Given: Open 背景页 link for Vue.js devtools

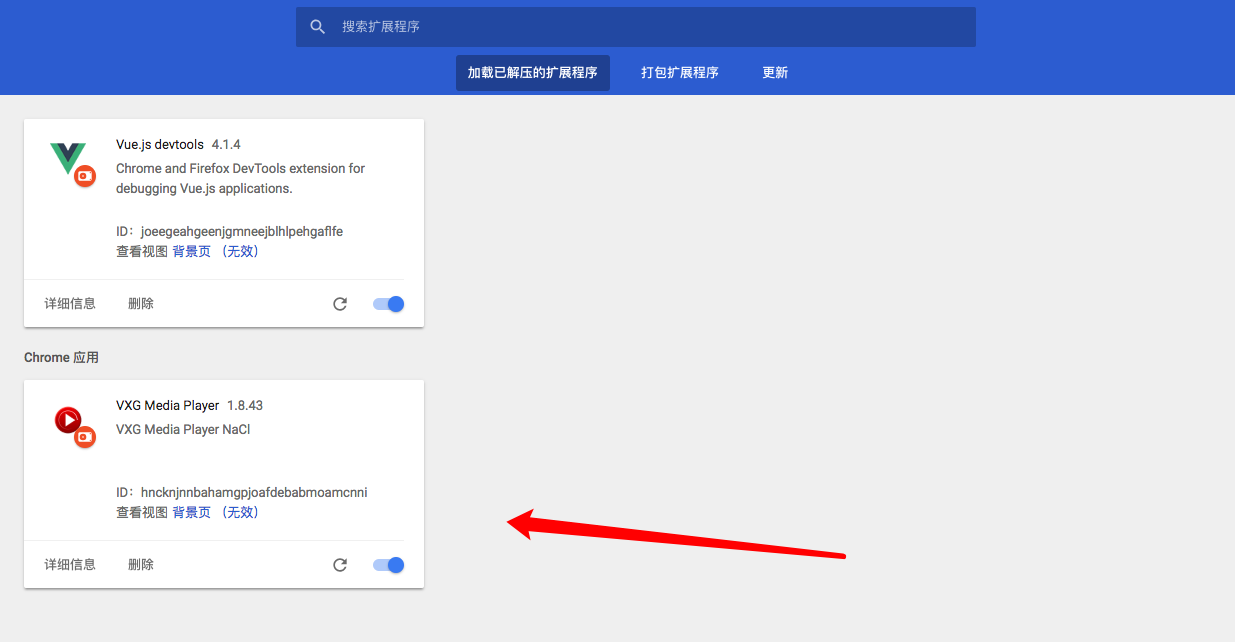Looking at the screenshot, I should (192, 252).
